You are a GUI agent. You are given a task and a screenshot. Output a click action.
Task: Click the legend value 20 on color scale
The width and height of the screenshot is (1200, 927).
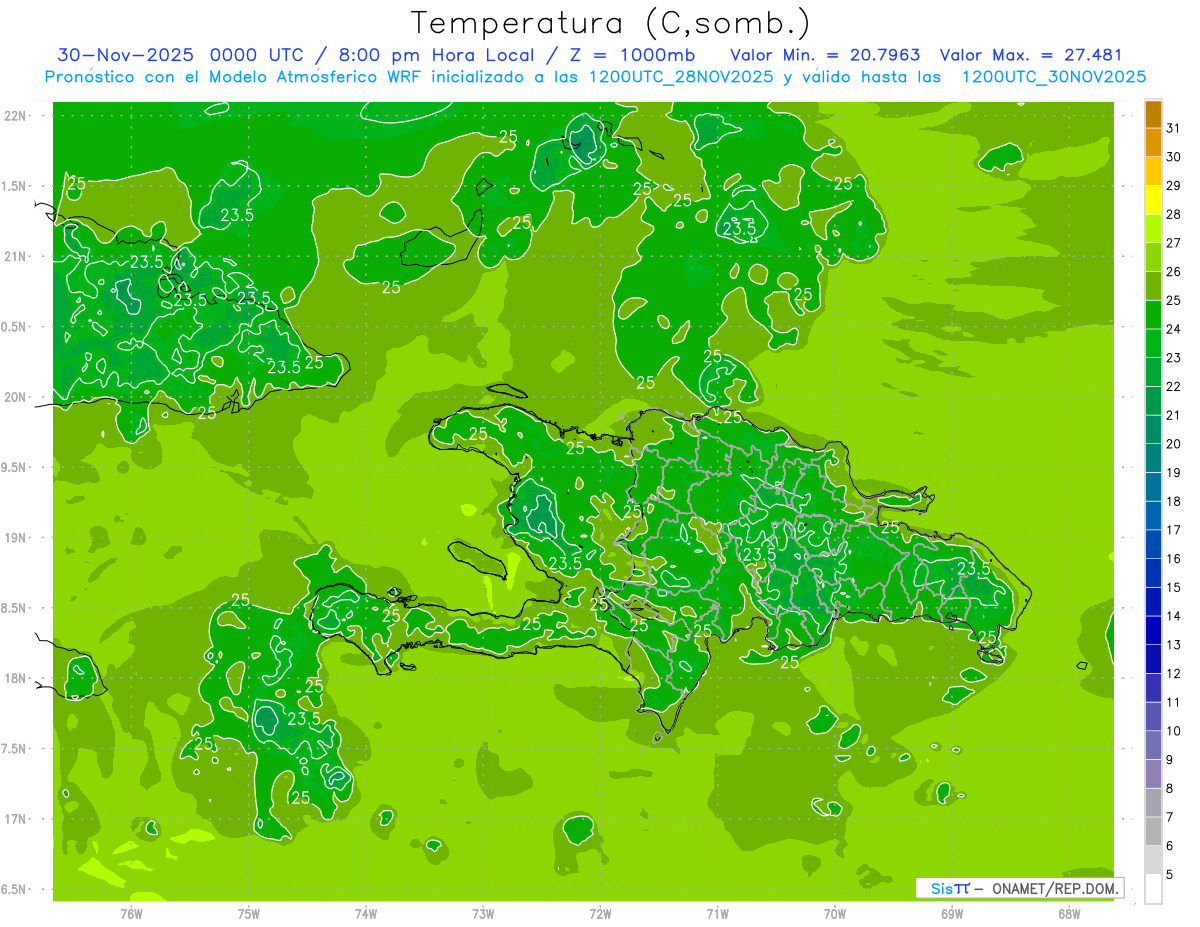pos(1174,444)
